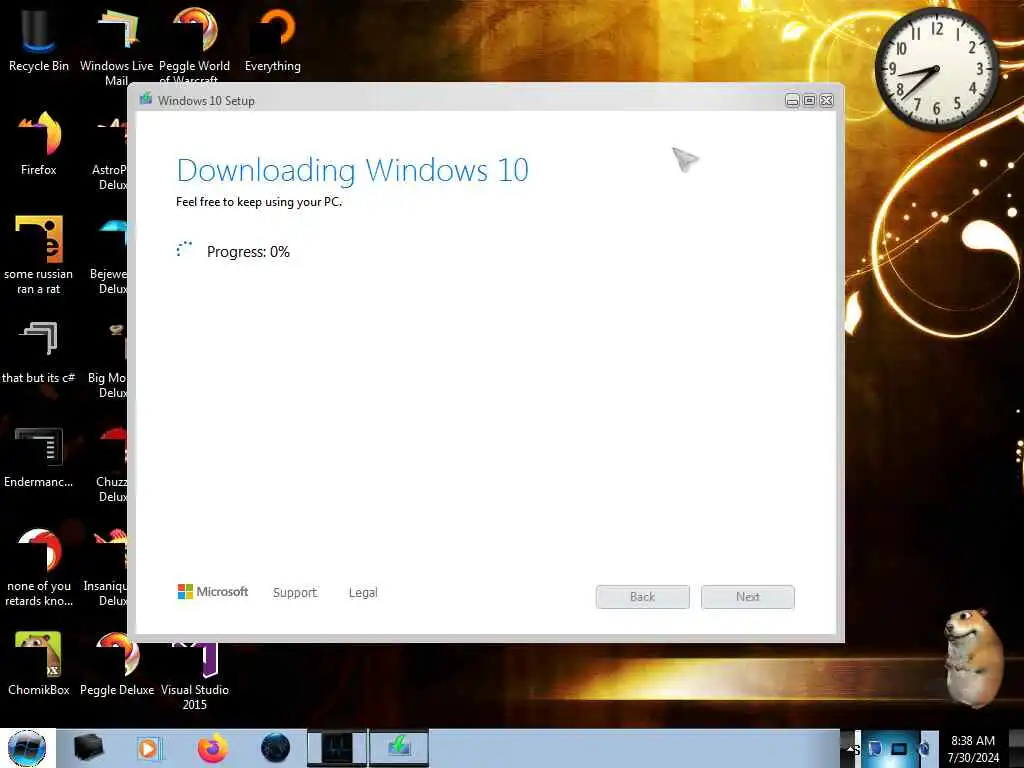Click the Microsoft logo
This screenshot has width=1024, height=768.
click(x=213, y=592)
